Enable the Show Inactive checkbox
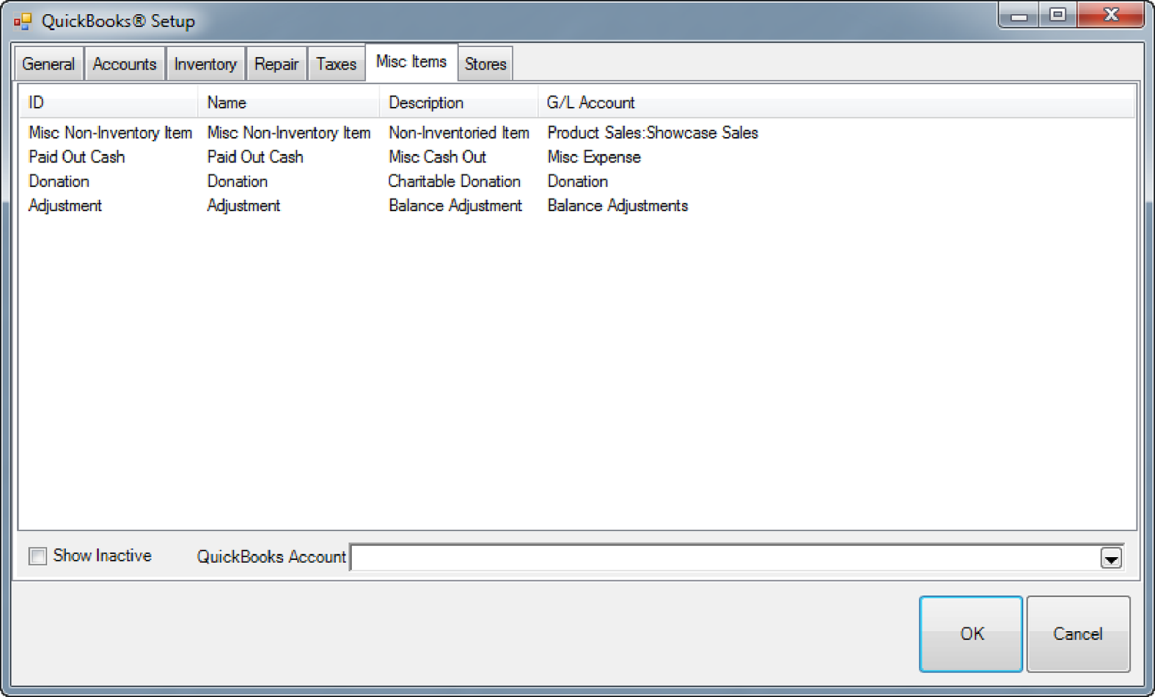 (38, 557)
